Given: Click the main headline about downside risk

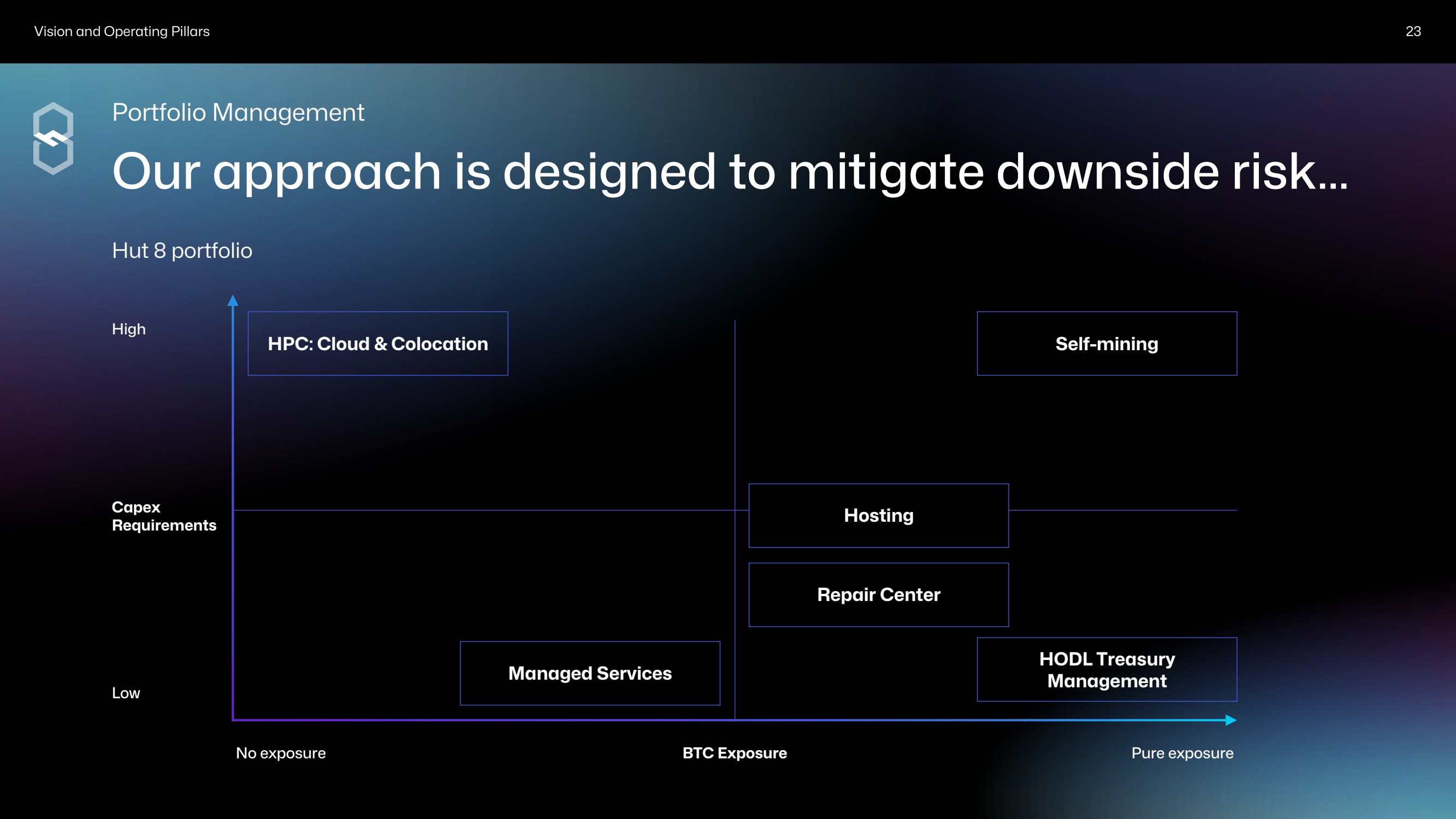Looking at the screenshot, I should [729, 172].
